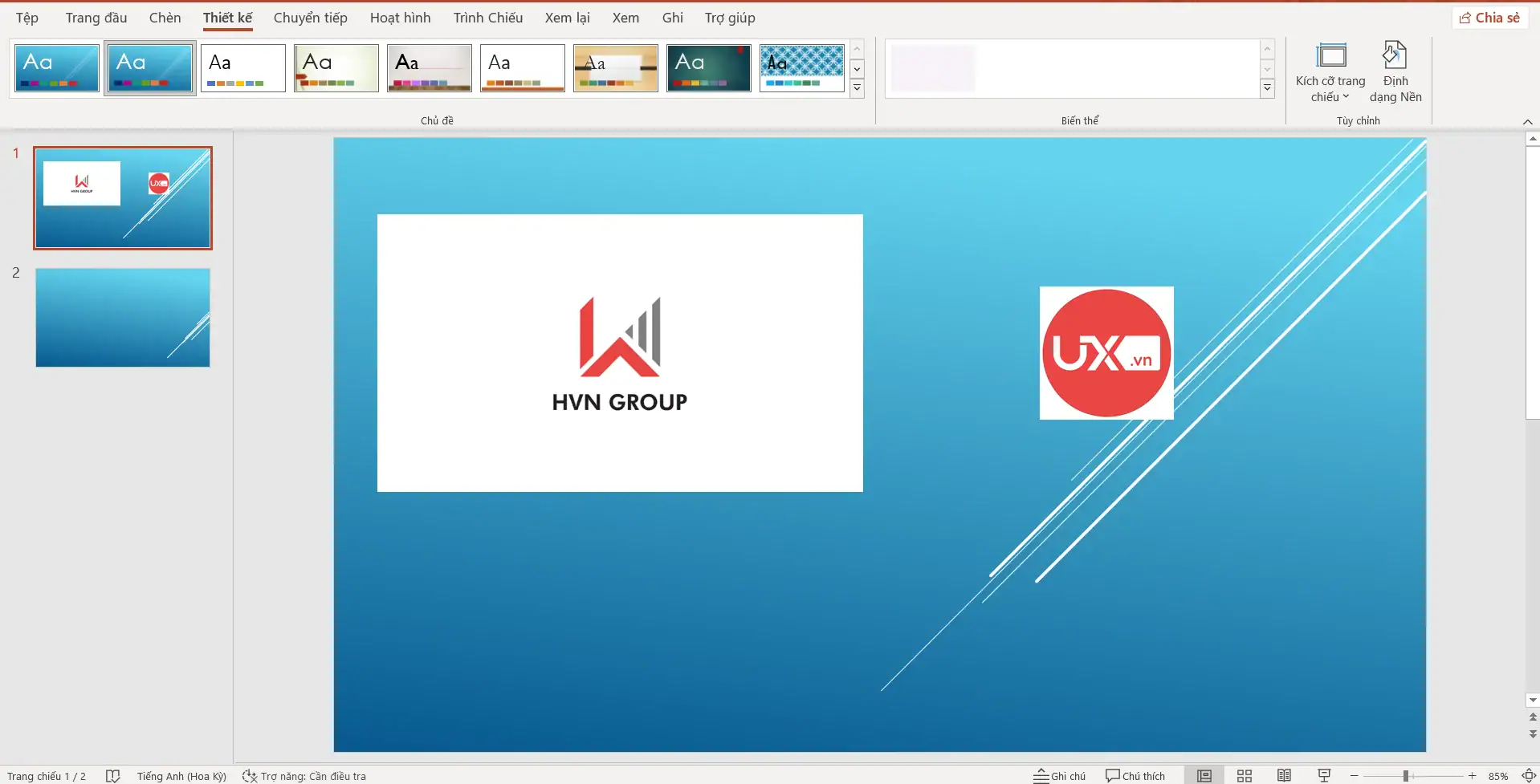The height and width of the screenshot is (784, 1540).
Task: Open the Trình Chiếu tab
Action: point(487,18)
